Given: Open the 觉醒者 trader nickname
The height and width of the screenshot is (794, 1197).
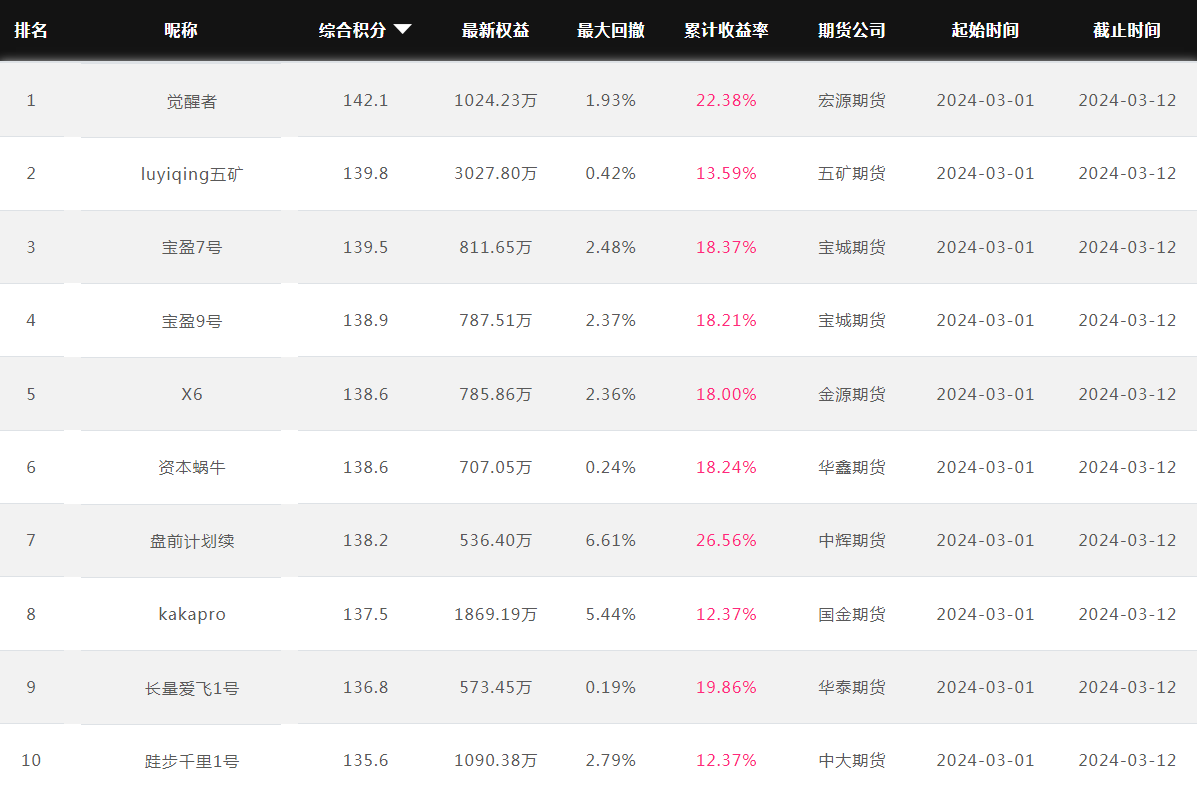Looking at the screenshot, I should 192,101.
